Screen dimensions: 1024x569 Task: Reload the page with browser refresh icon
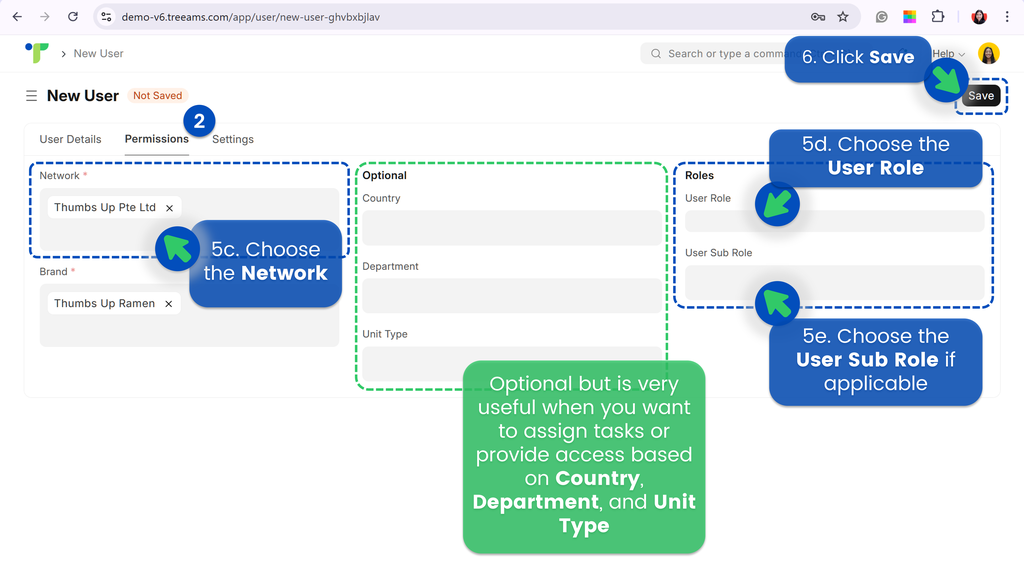(73, 17)
